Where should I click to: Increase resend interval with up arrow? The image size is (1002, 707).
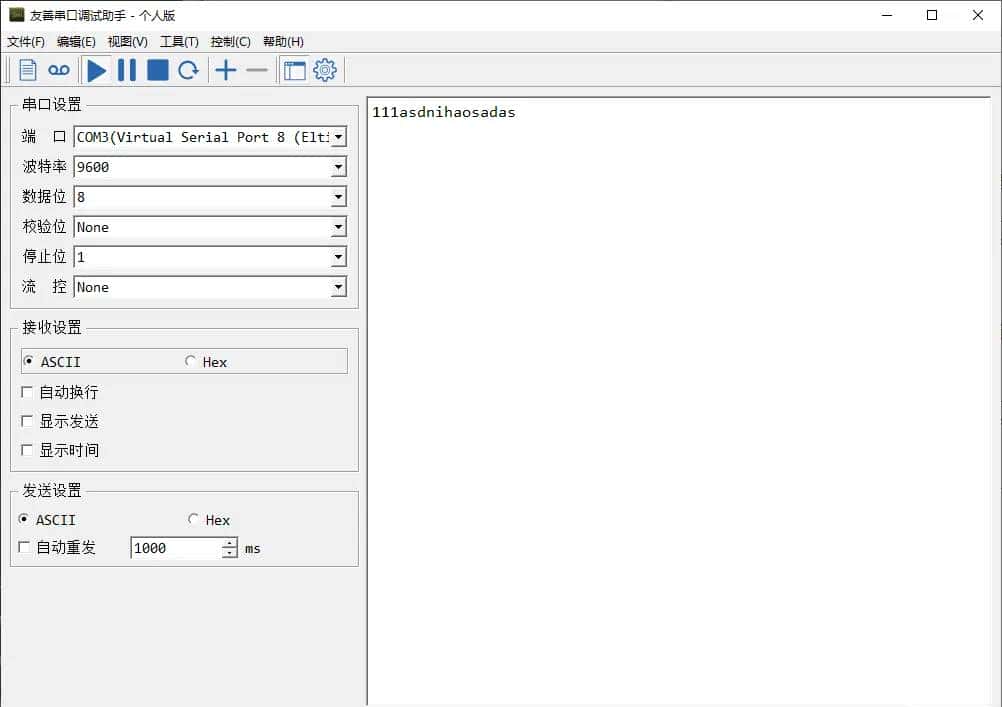[x=230, y=543]
